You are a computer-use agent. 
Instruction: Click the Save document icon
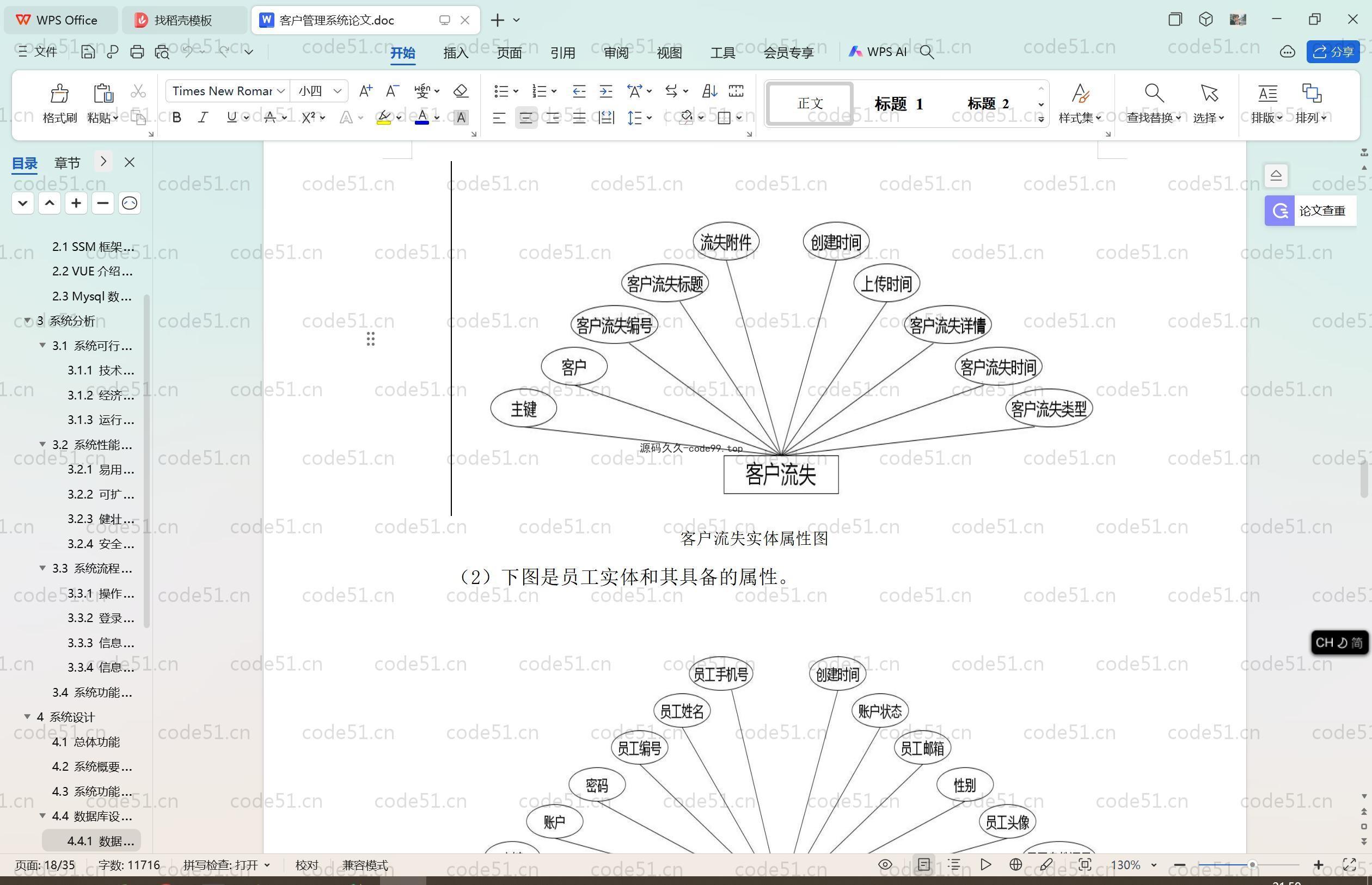(x=88, y=52)
